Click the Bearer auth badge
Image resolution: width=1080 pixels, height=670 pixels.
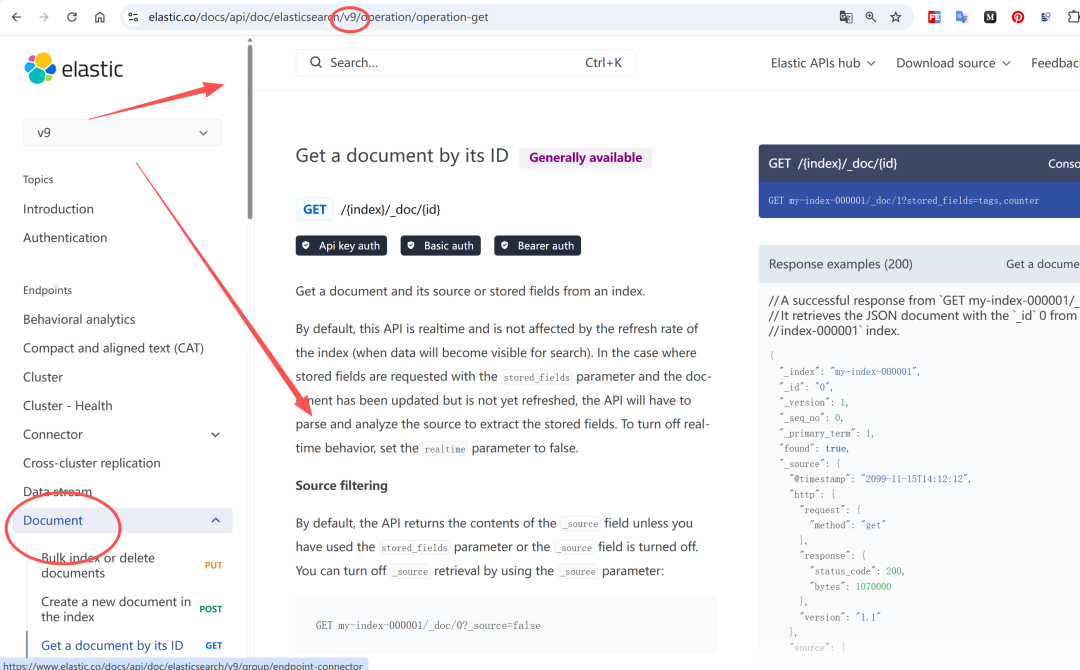click(537, 246)
